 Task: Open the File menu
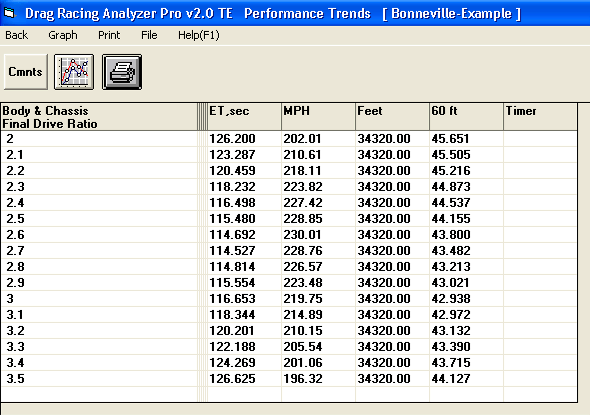click(149, 35)
